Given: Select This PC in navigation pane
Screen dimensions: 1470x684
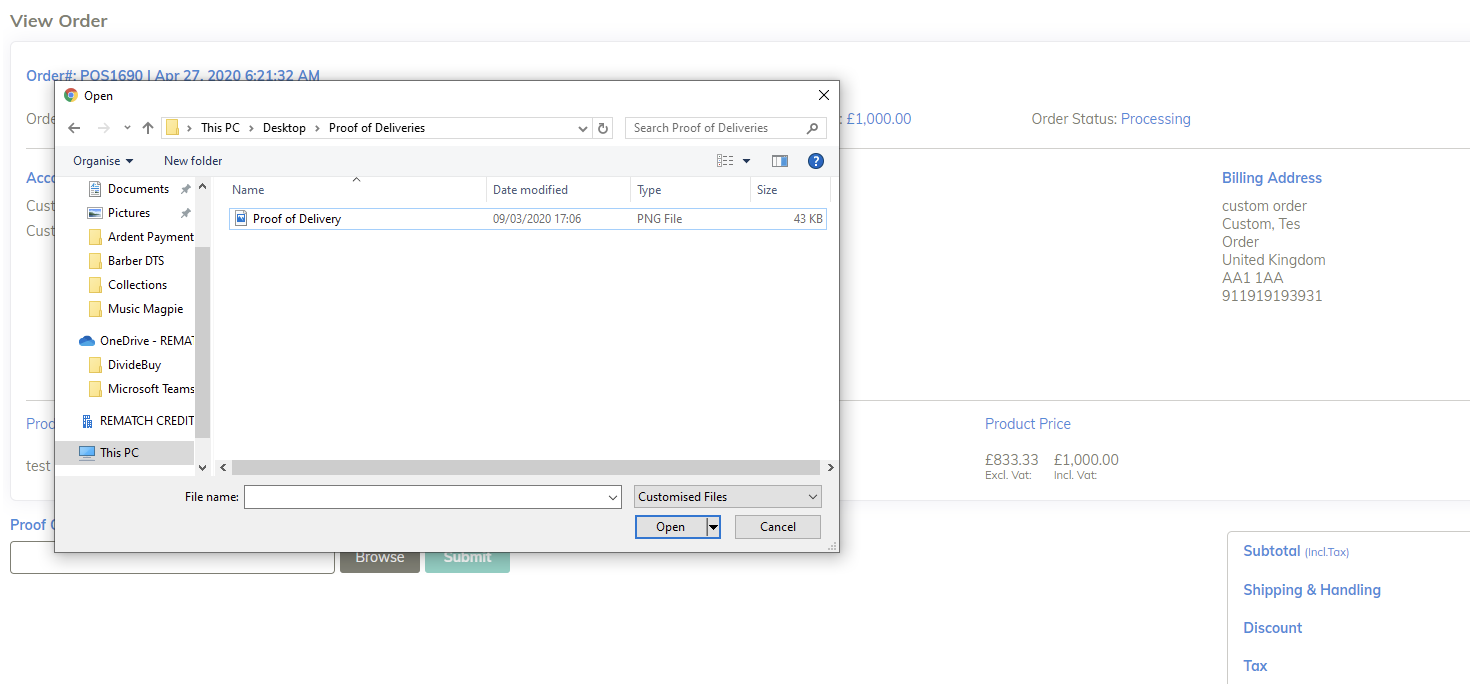Looking at the screenshot, I should (119, 453).
